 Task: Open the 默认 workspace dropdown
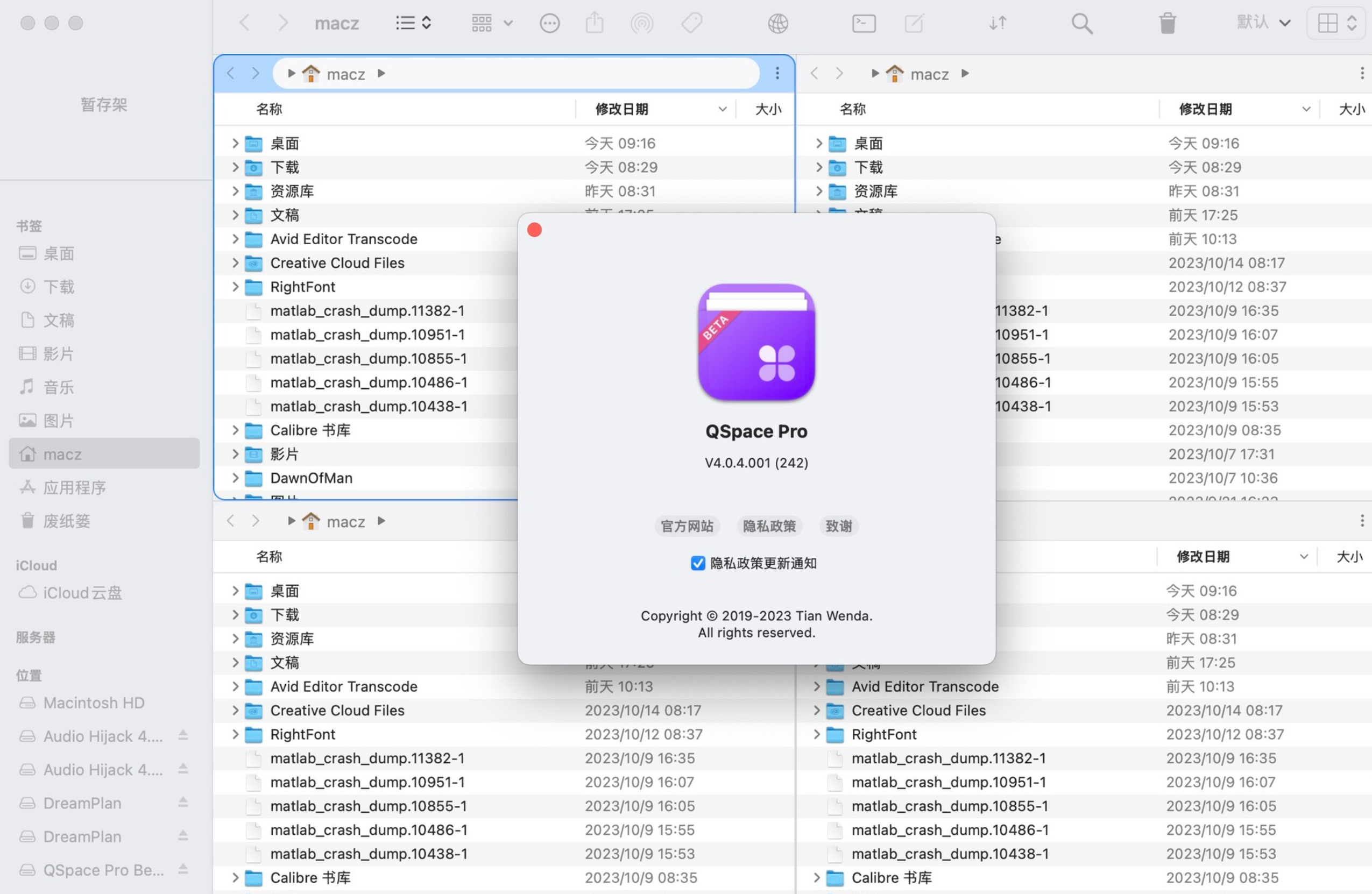(1264, 23)
